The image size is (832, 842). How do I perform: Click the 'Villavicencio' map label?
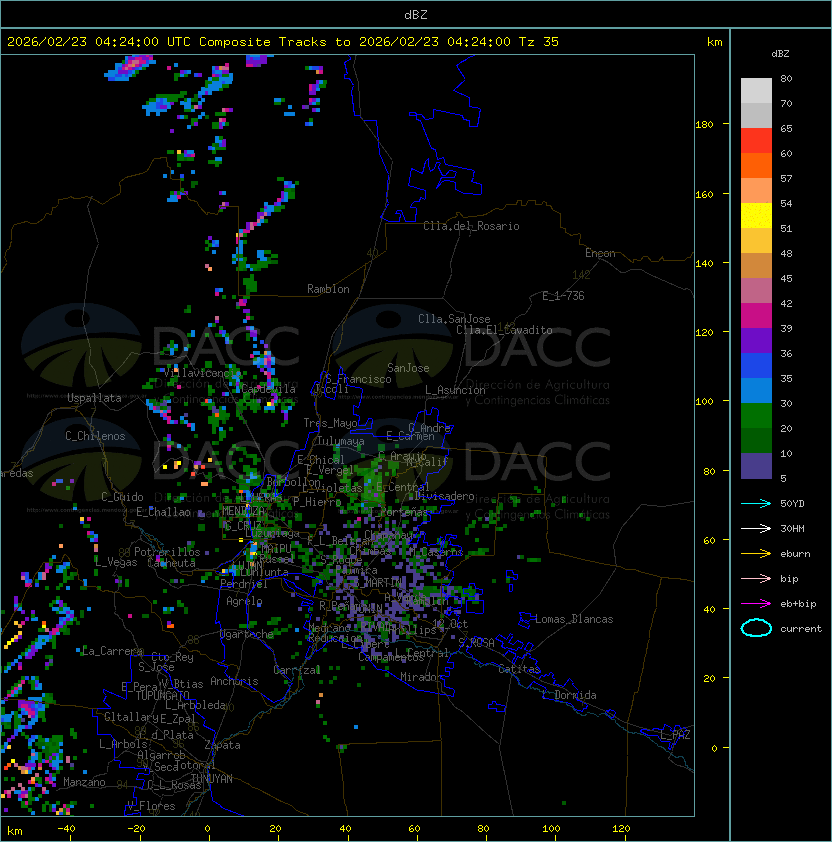tap(201, 373)
